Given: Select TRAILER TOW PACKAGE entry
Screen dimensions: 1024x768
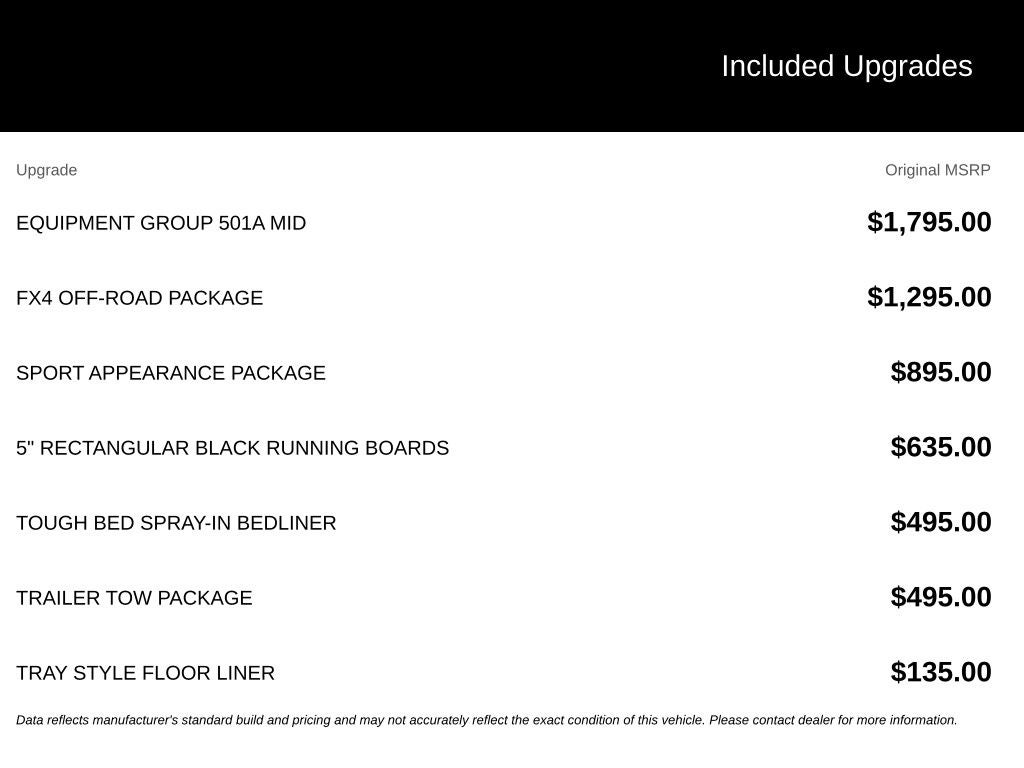Looking at the screenshot, I should [x=134, y=598].
